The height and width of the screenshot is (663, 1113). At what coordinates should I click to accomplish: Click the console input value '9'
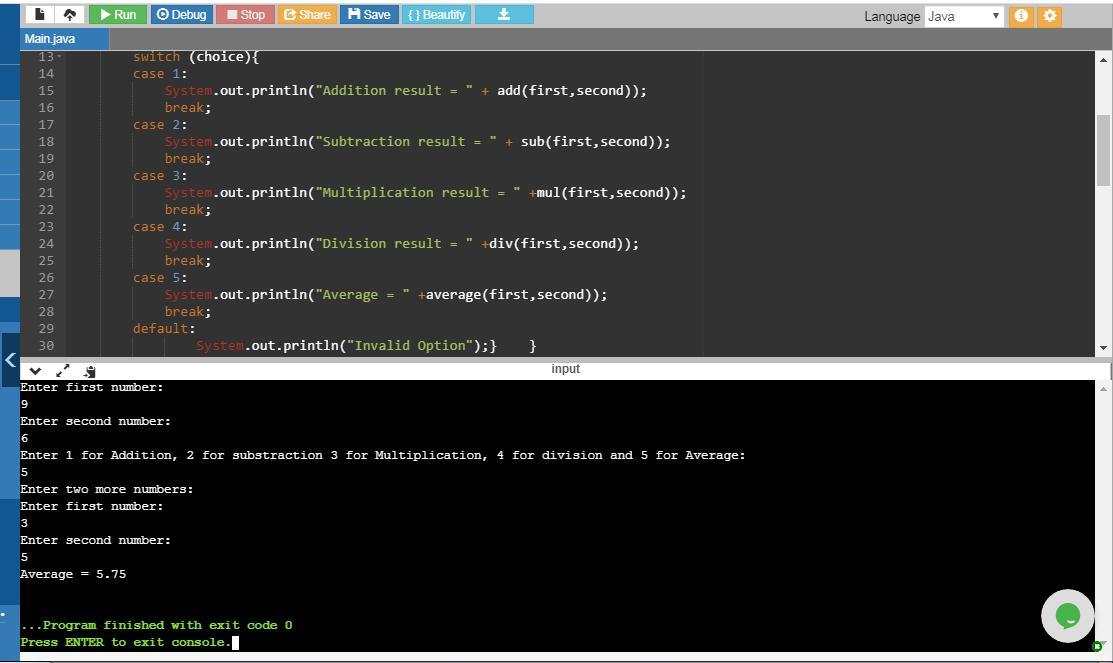pos(25,404)
